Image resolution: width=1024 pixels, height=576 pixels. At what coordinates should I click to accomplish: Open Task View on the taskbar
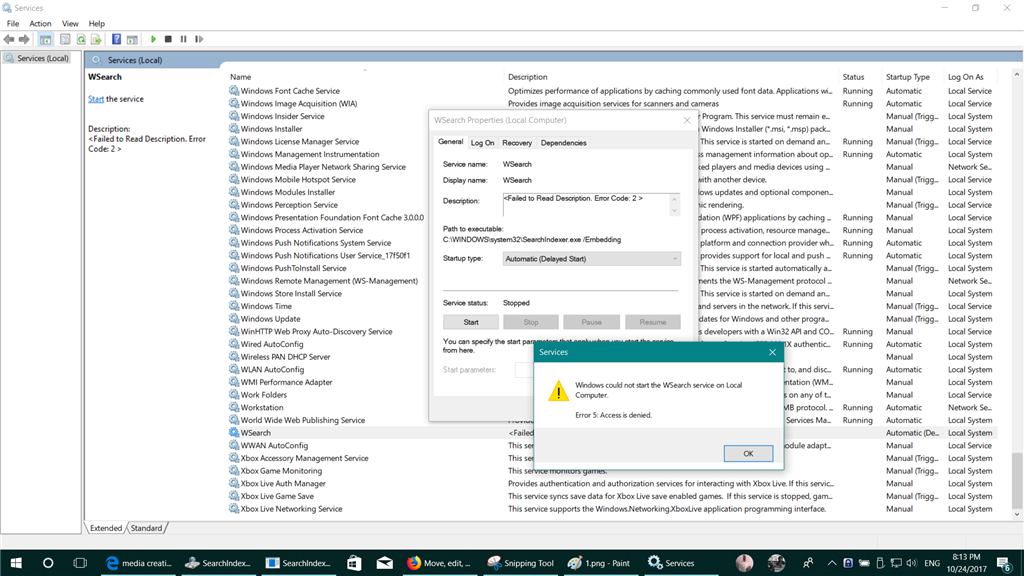[80, 563]
